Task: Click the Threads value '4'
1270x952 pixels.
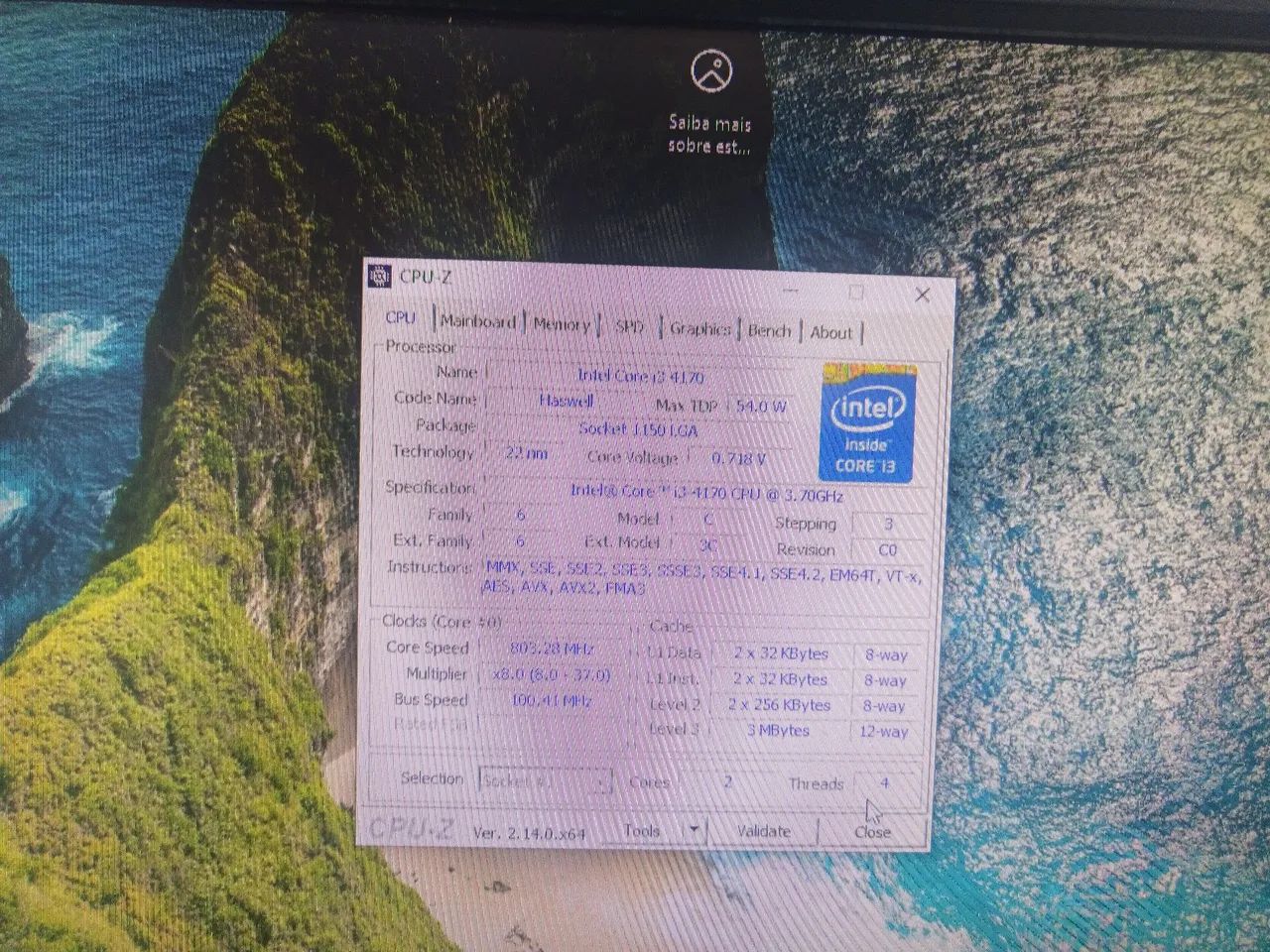Action: click(x=884, y=783)
